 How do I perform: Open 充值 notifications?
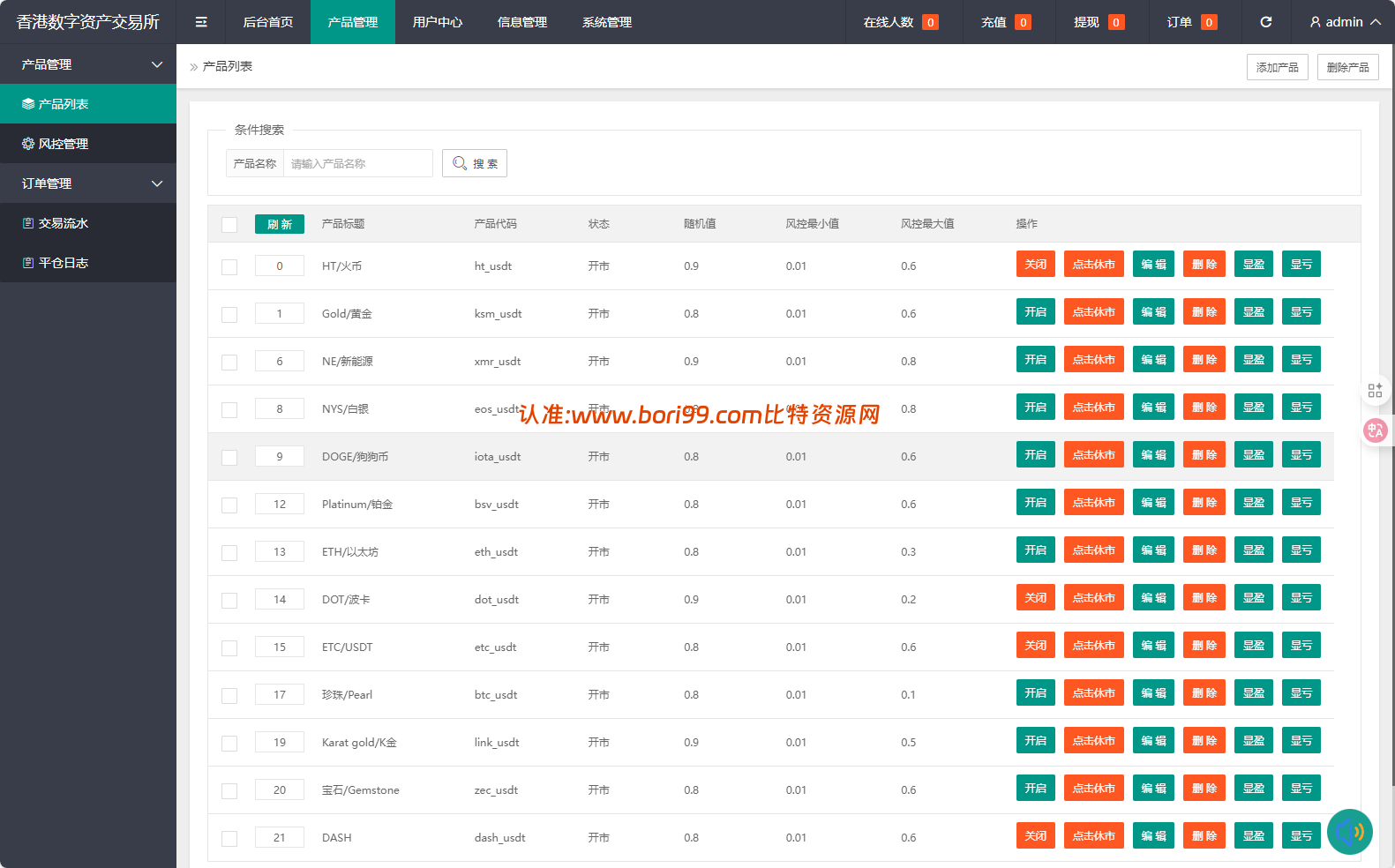point(1006,22)
